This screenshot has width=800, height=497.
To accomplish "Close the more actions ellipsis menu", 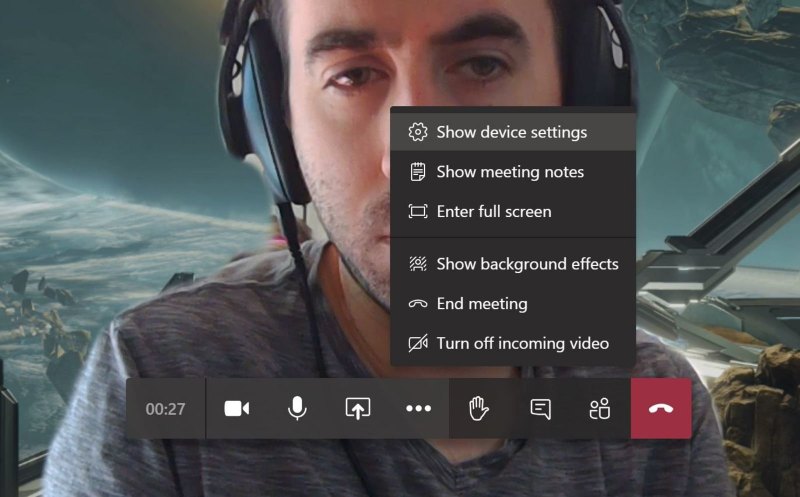I will point(418,408).
